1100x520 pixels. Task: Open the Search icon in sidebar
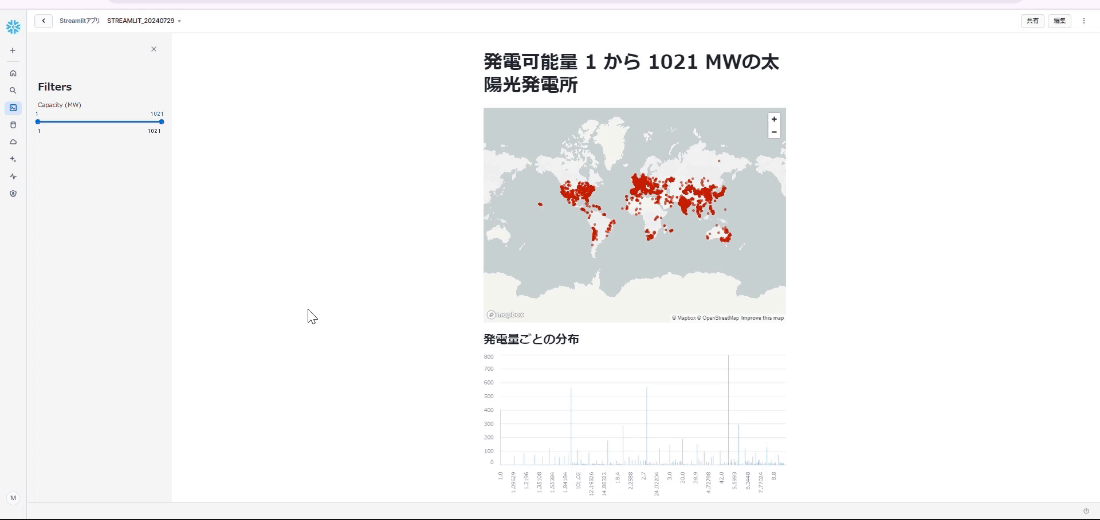pyautogui.click(x=13, y=90)
